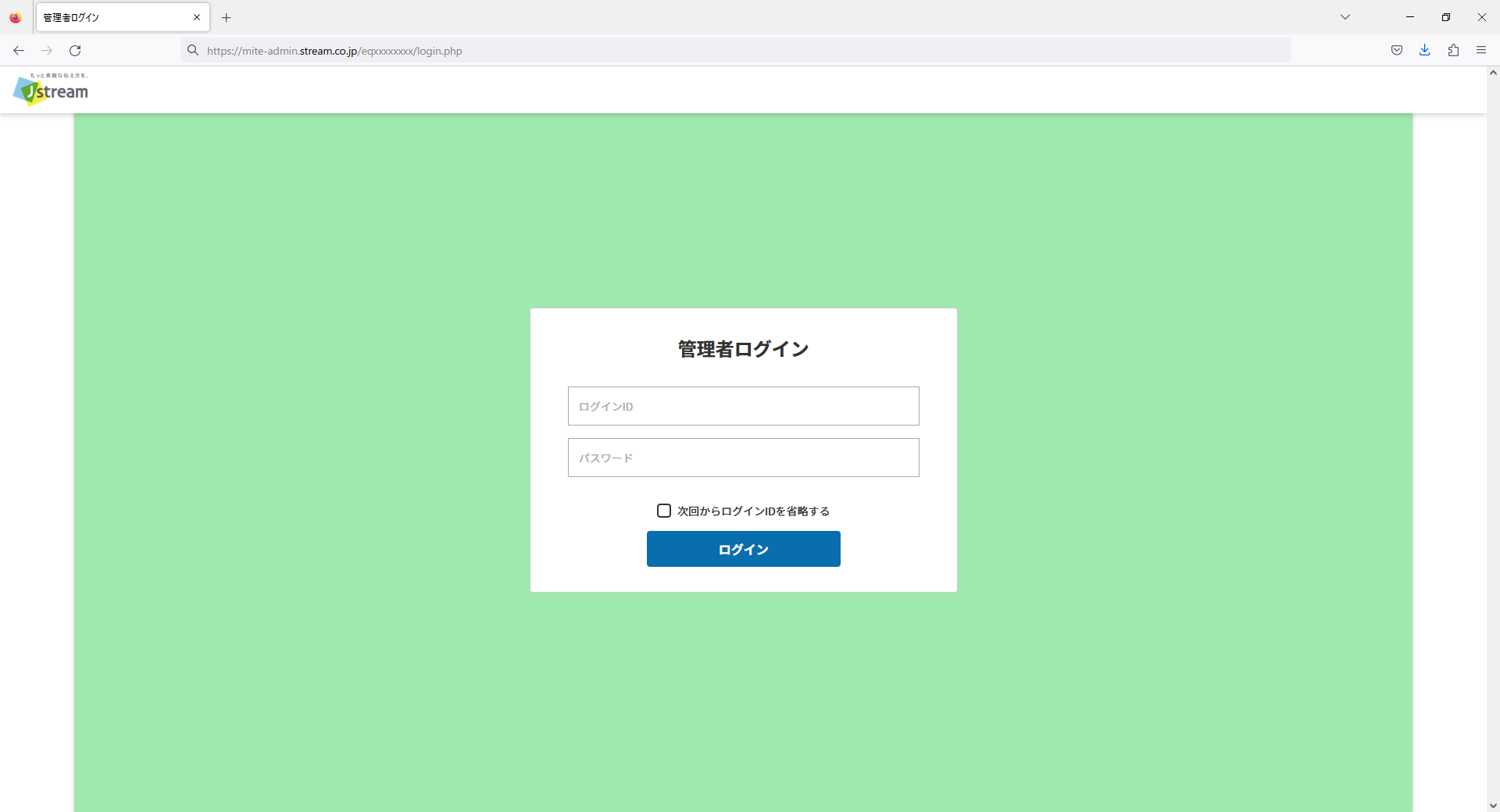
Task: Open the Pocket save icon
Action: pyautogui.click(x=1397, y=51)
